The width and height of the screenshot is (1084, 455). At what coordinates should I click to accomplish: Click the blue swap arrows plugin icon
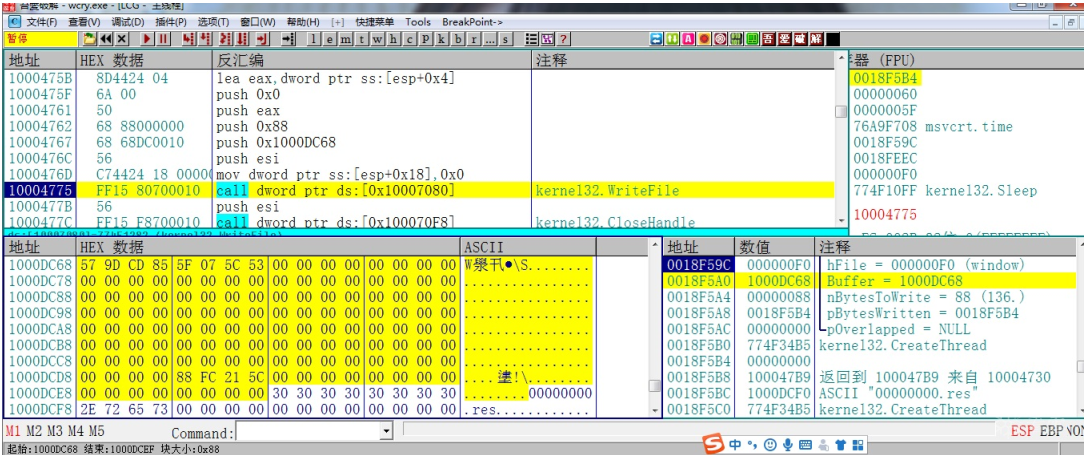pyautogui.click(x=656, y=39)
